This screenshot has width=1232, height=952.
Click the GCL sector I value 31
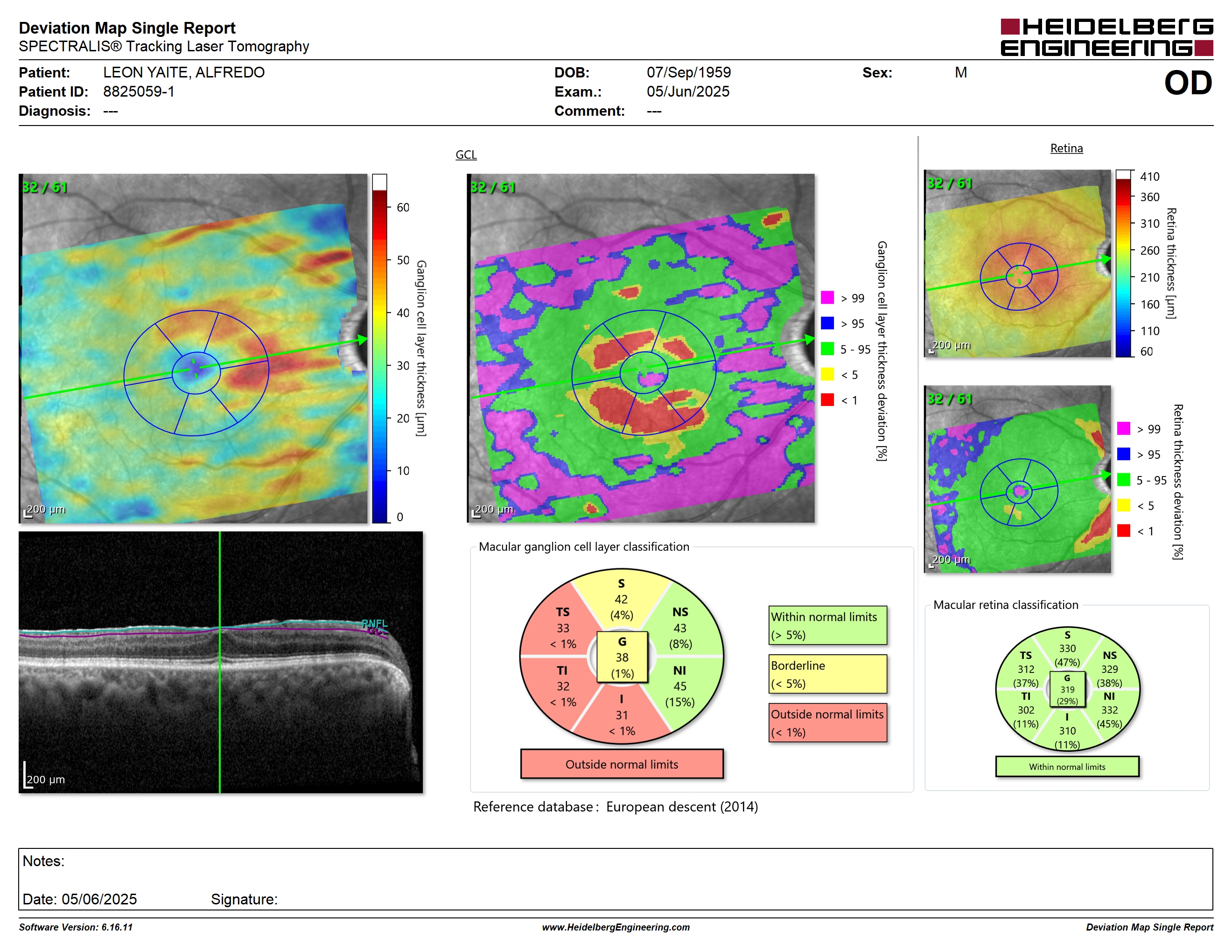click(622, 715)
